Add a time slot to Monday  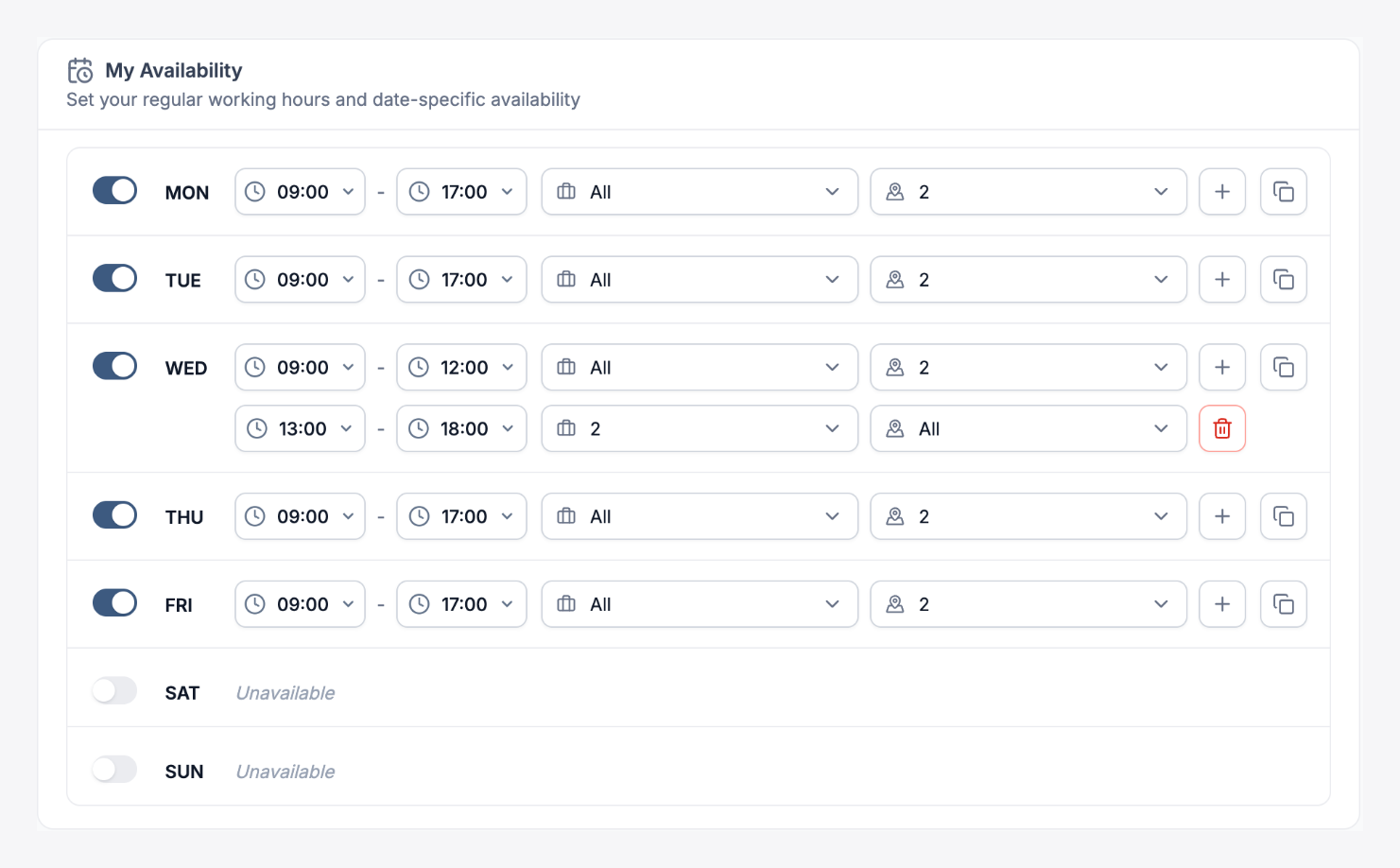coord(1222,192)
